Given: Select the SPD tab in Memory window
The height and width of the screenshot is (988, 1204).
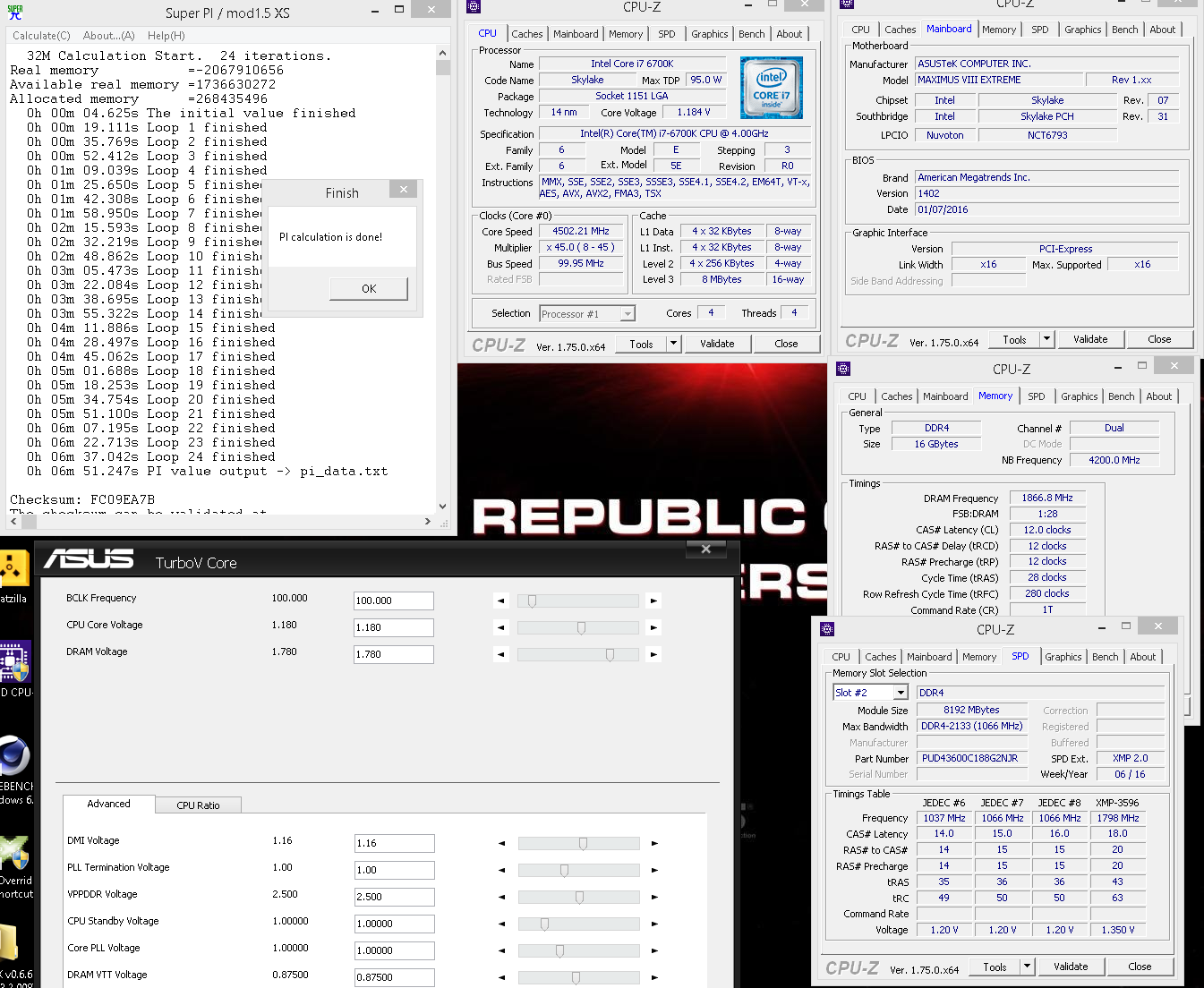Looking at the screenshot, I should tap(1037, 396).
